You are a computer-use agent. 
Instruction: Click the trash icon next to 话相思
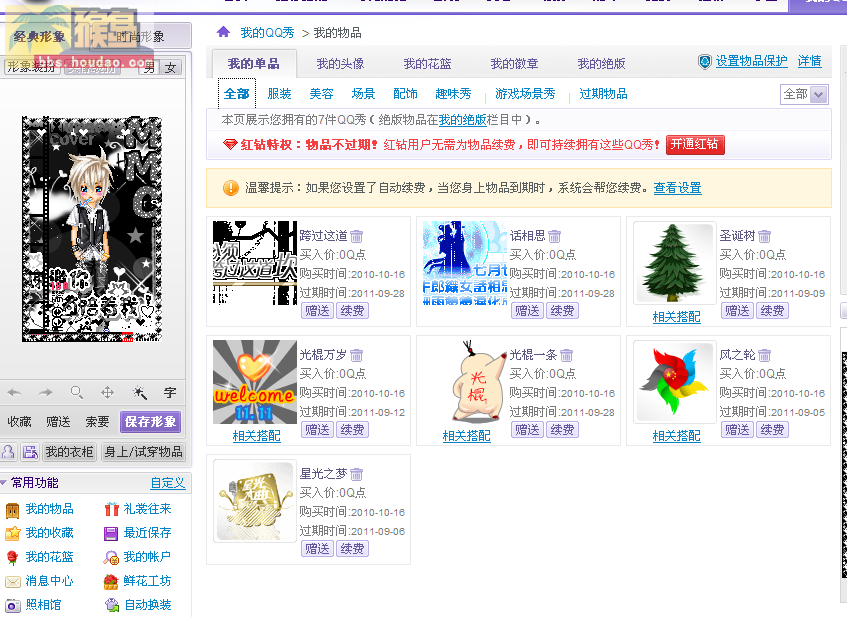coord(555,236)
